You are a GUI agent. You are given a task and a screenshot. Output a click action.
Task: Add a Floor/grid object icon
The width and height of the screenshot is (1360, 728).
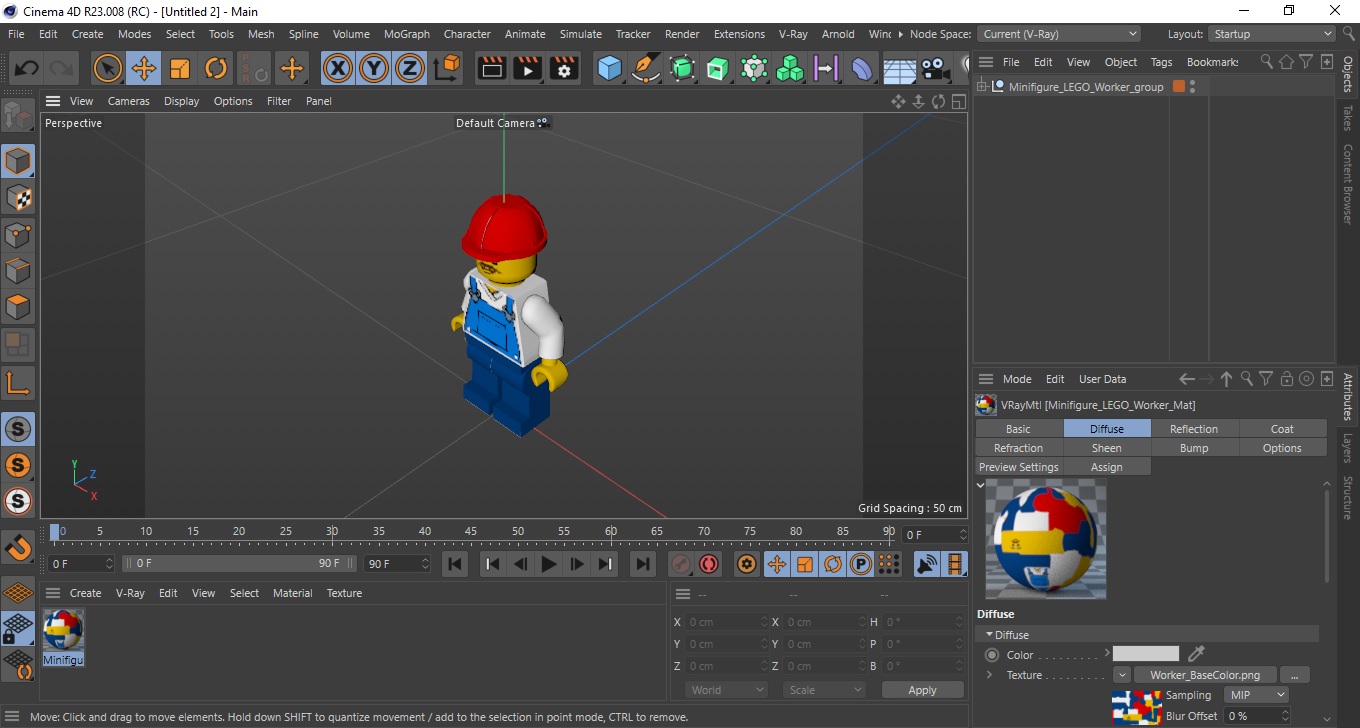(x=899, y=68)
